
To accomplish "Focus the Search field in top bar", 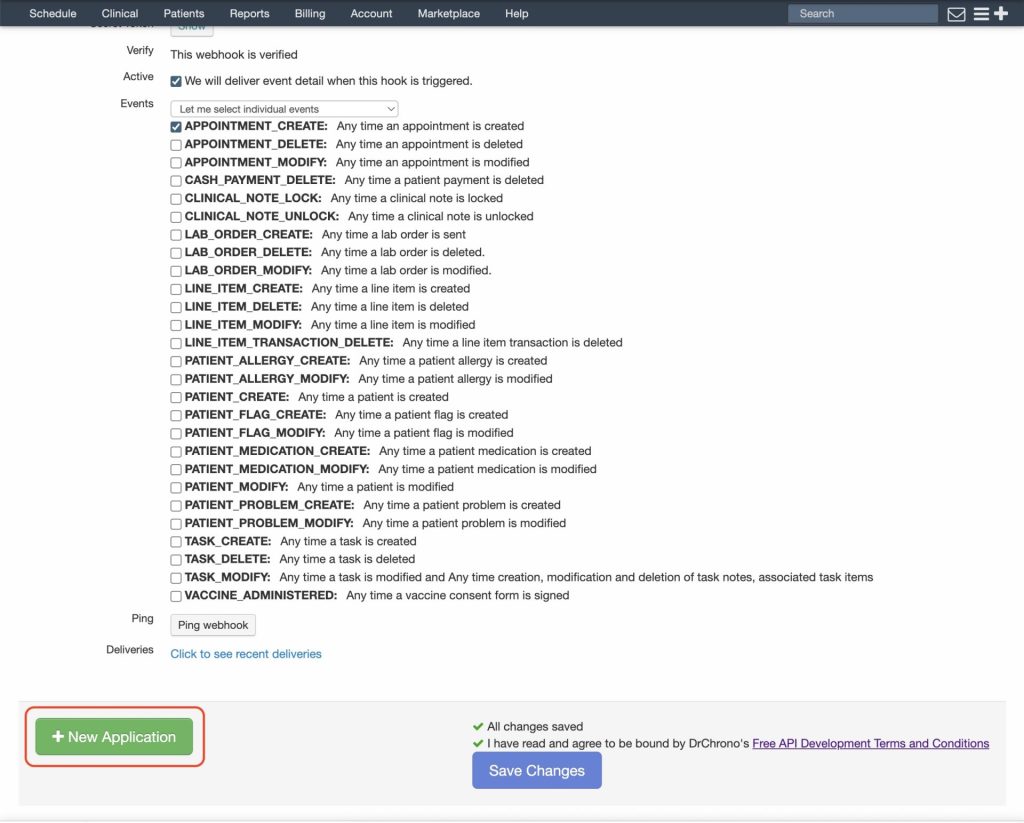I will pos(863,14).
